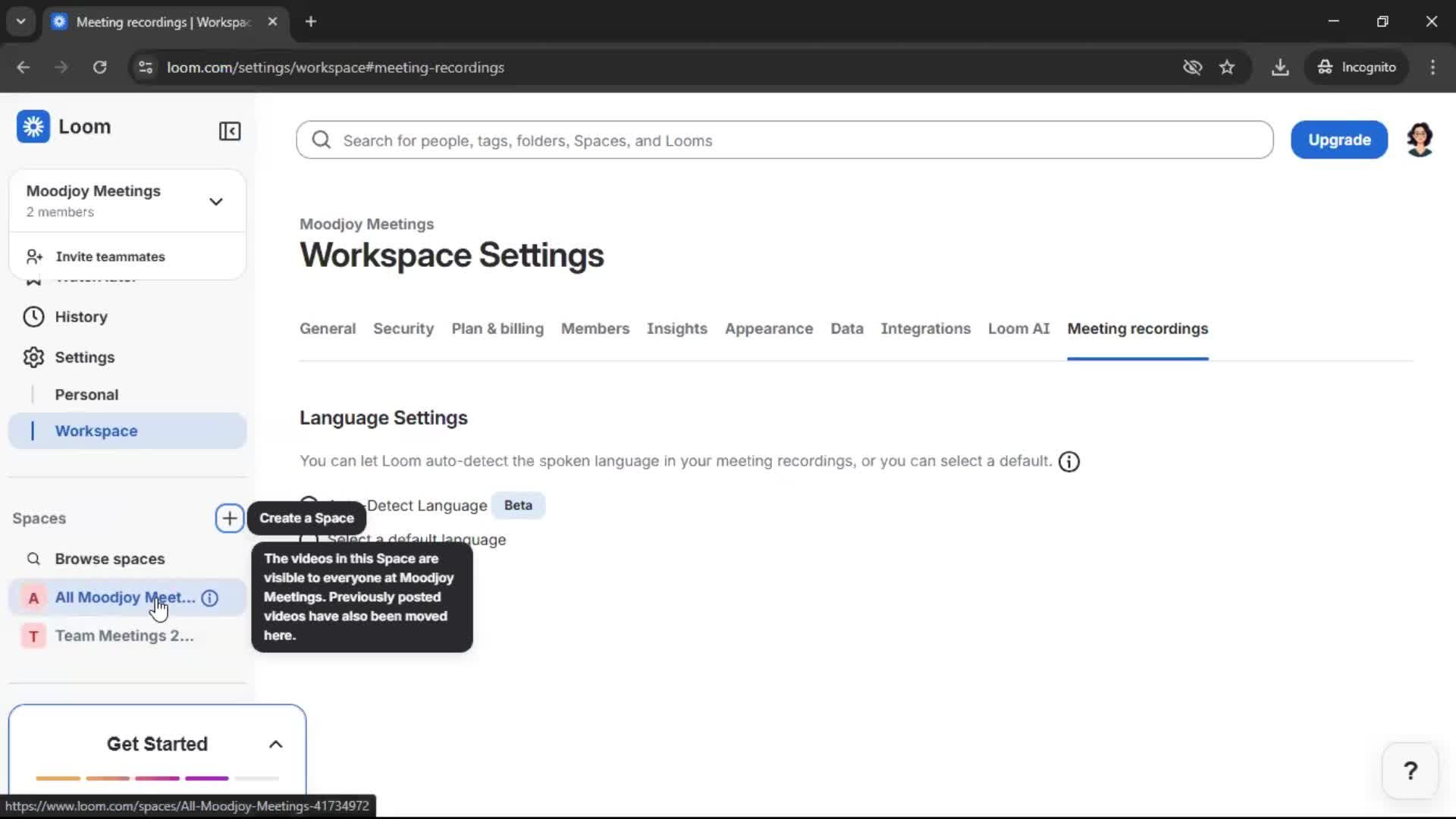Screen dimensions: 1456x819
Task: Open the Loom AI settings tab
Action: coord(1018,328)
